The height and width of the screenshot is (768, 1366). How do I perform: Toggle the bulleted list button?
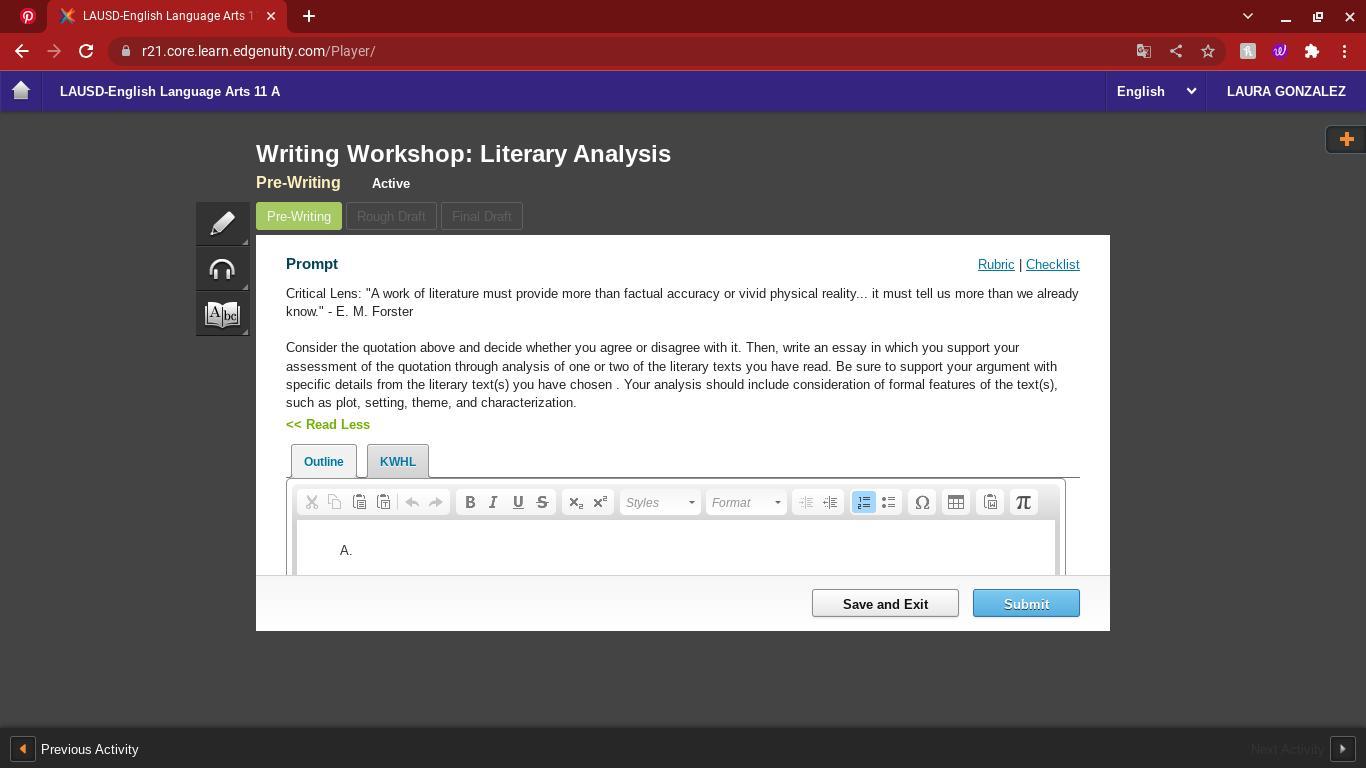888,502
